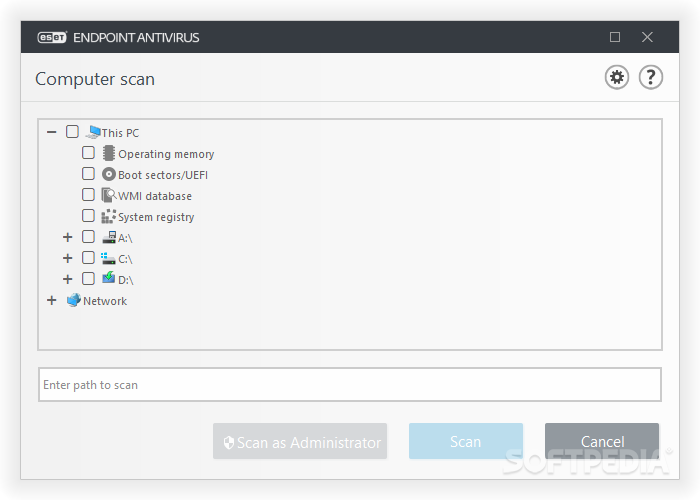
Task: Select the A:\ drive label
Action: pyautogui.click(x=125, y=238)
